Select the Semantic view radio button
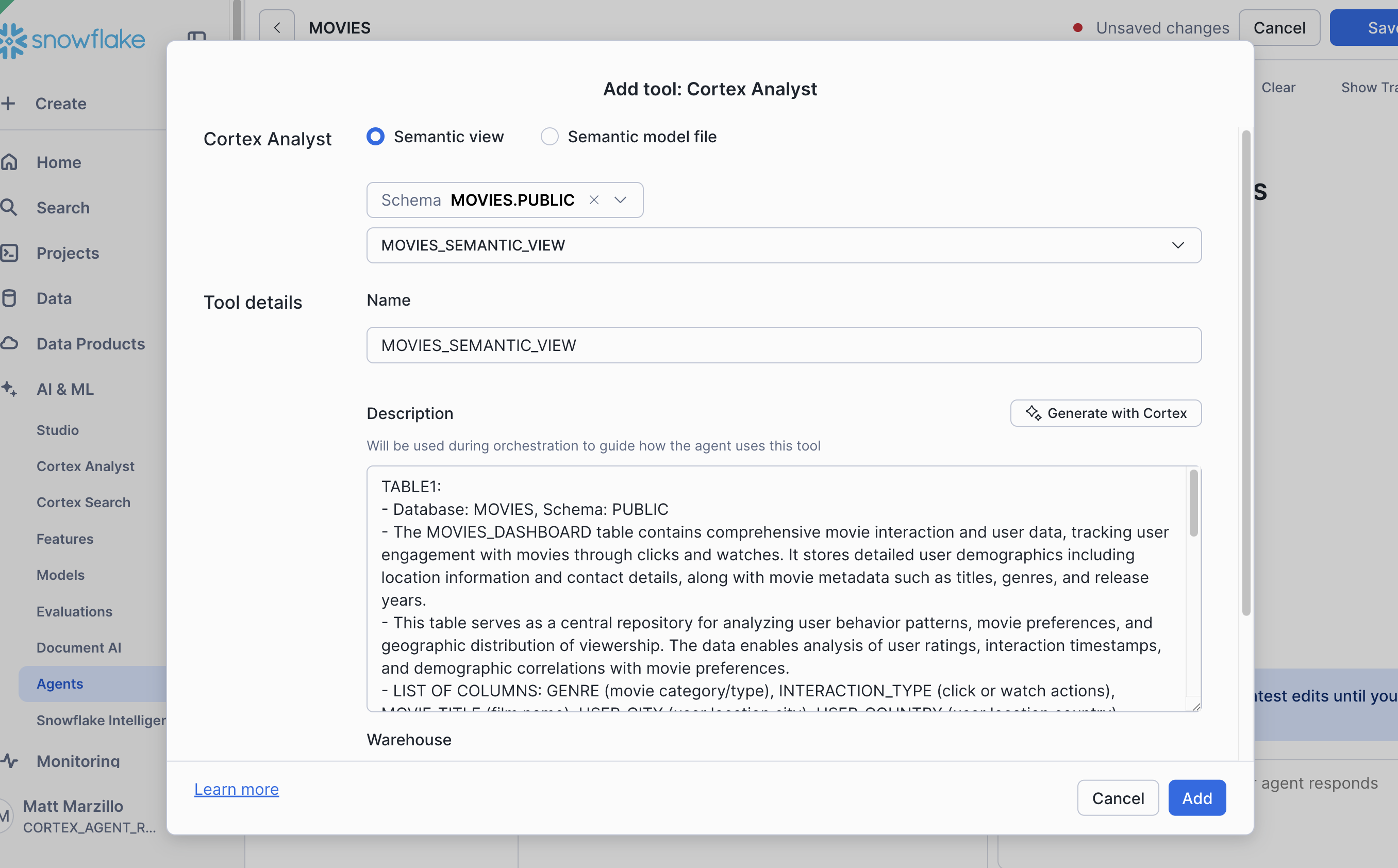The width and height of the screenshot is (1398, 868). click(375, 137)
